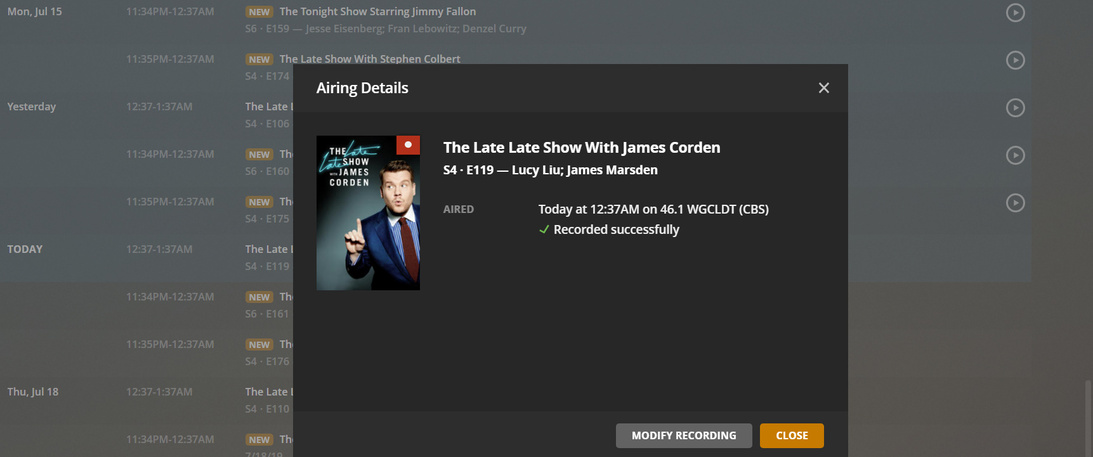1093x457 pixels.
Task: Play the Late Show Stephen Colbert 11:35PM Monday recording
Action: coord(1016,60)
